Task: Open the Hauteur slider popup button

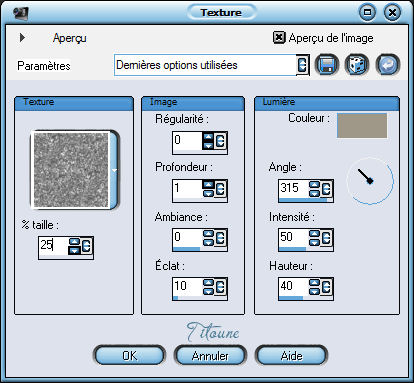Action: pos(327,287)
